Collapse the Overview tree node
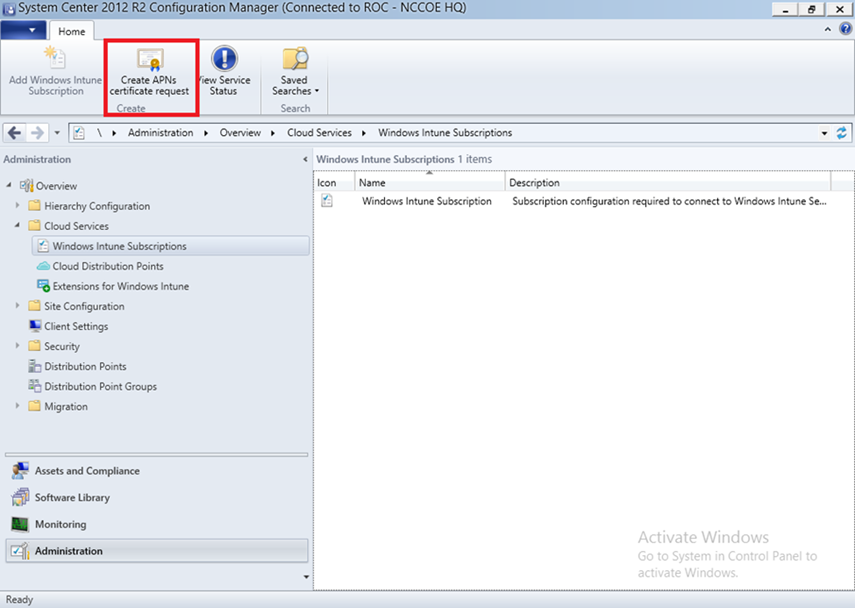The image size is (855, 608). [9, 185]
